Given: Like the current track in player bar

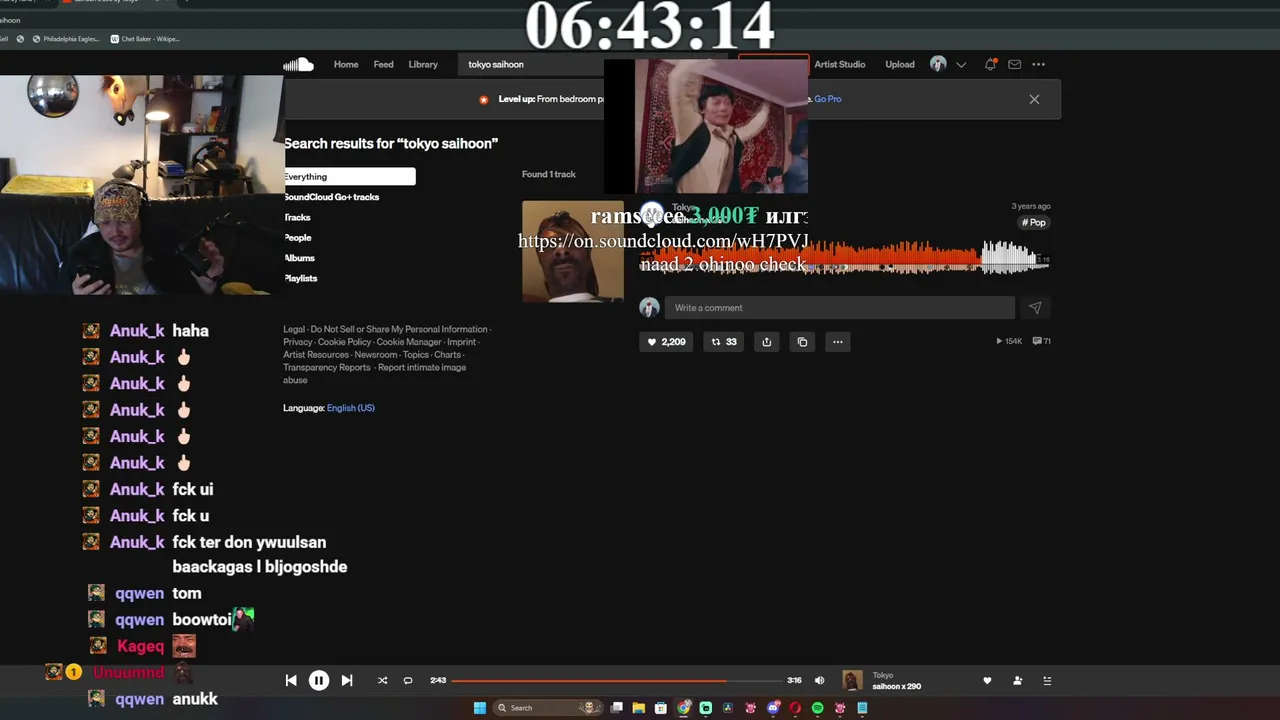Looking at the screenshot, I should pos(987,681).
